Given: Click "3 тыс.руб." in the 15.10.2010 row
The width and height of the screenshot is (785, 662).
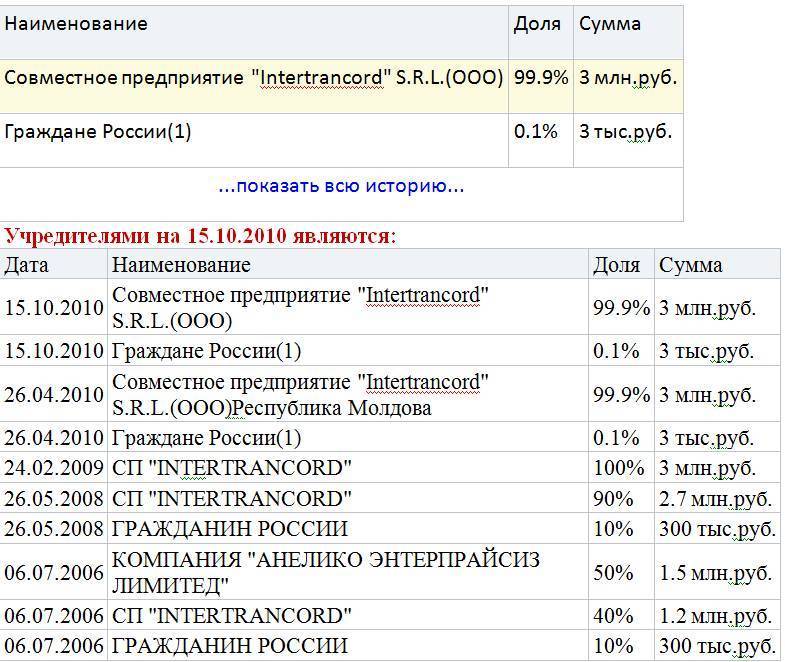Looking at the screenshot, I should [706, 351].
